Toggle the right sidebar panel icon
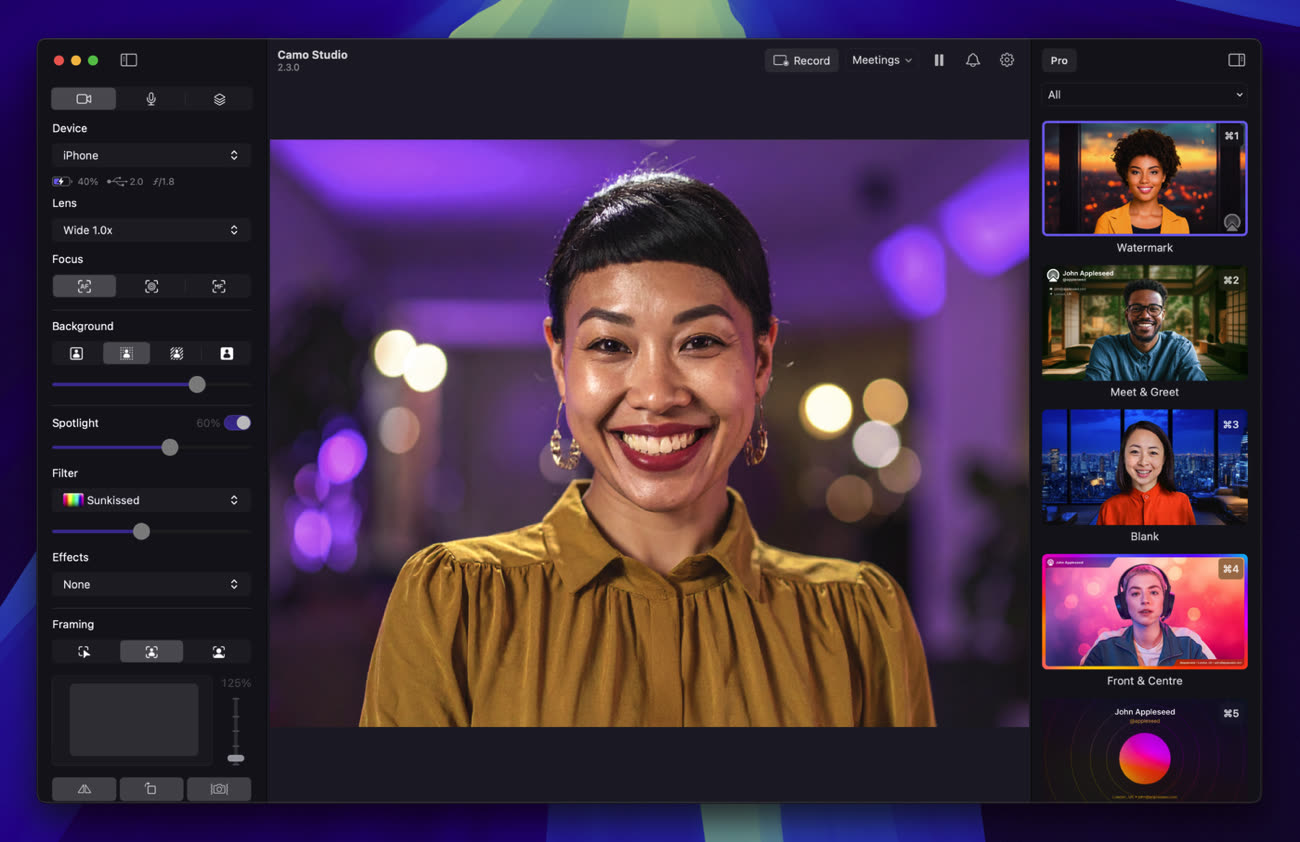 (1237, 60)
